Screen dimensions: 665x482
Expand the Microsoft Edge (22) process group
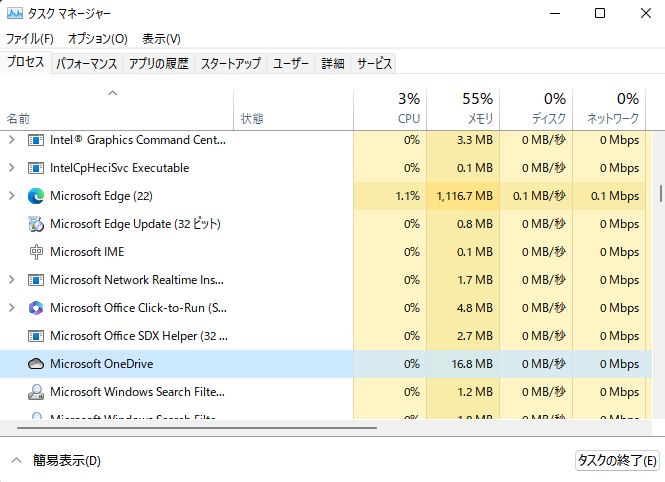[12, 196]
